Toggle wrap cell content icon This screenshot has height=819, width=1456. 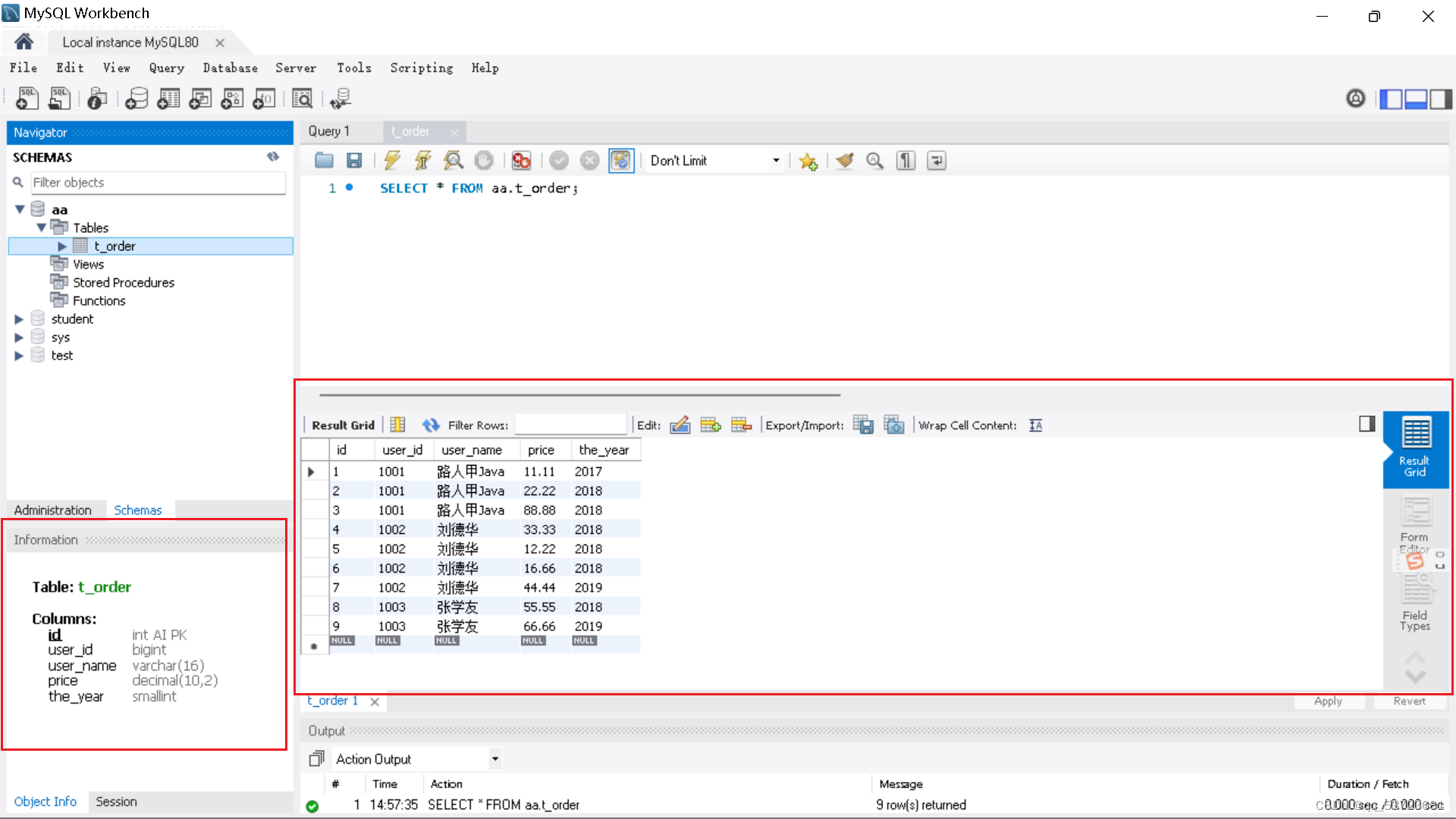coord(1036,425)
